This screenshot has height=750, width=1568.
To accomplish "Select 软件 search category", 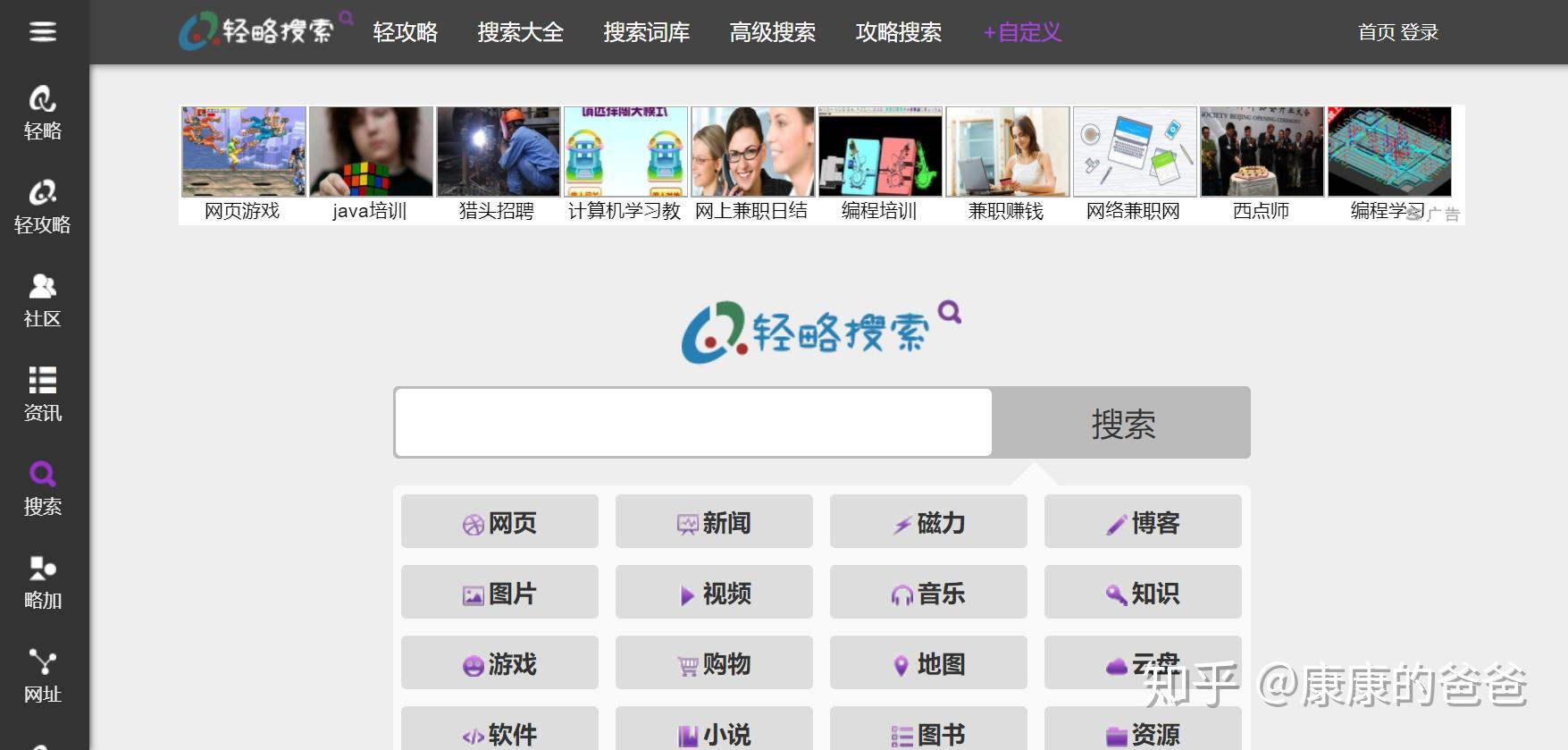I will [x=499, y=729].
